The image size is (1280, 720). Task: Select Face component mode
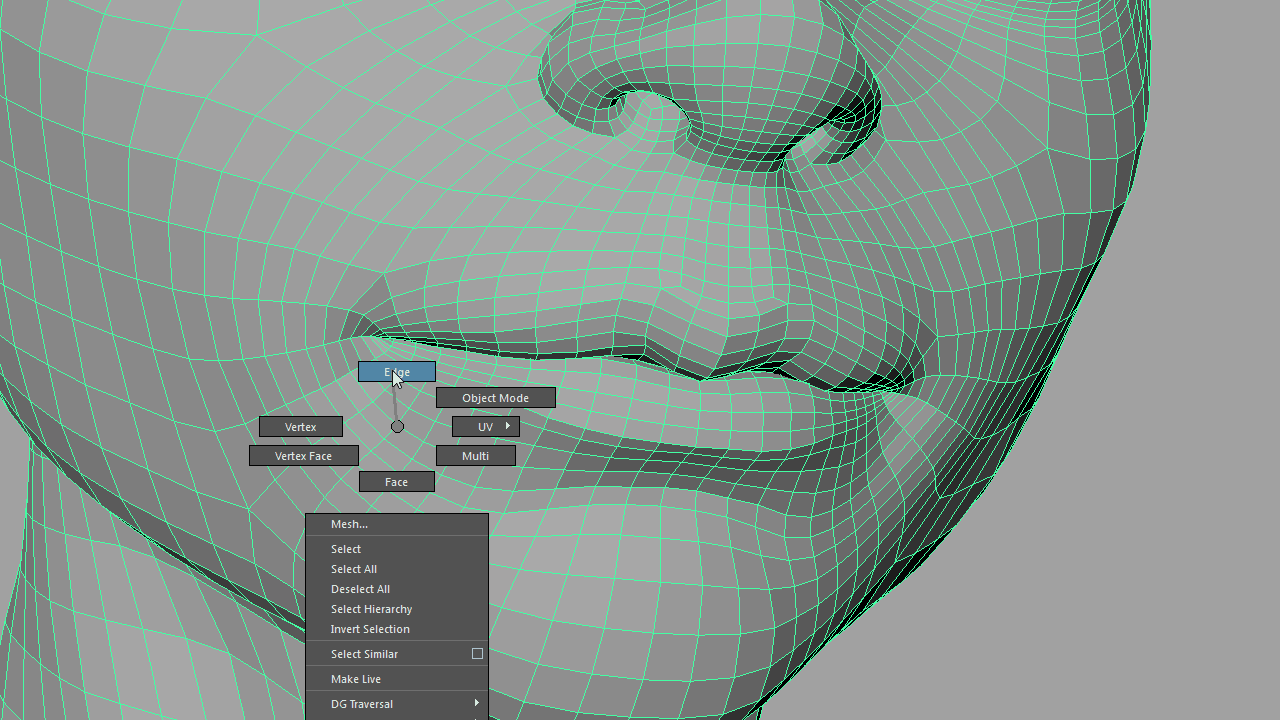point(397,482)
